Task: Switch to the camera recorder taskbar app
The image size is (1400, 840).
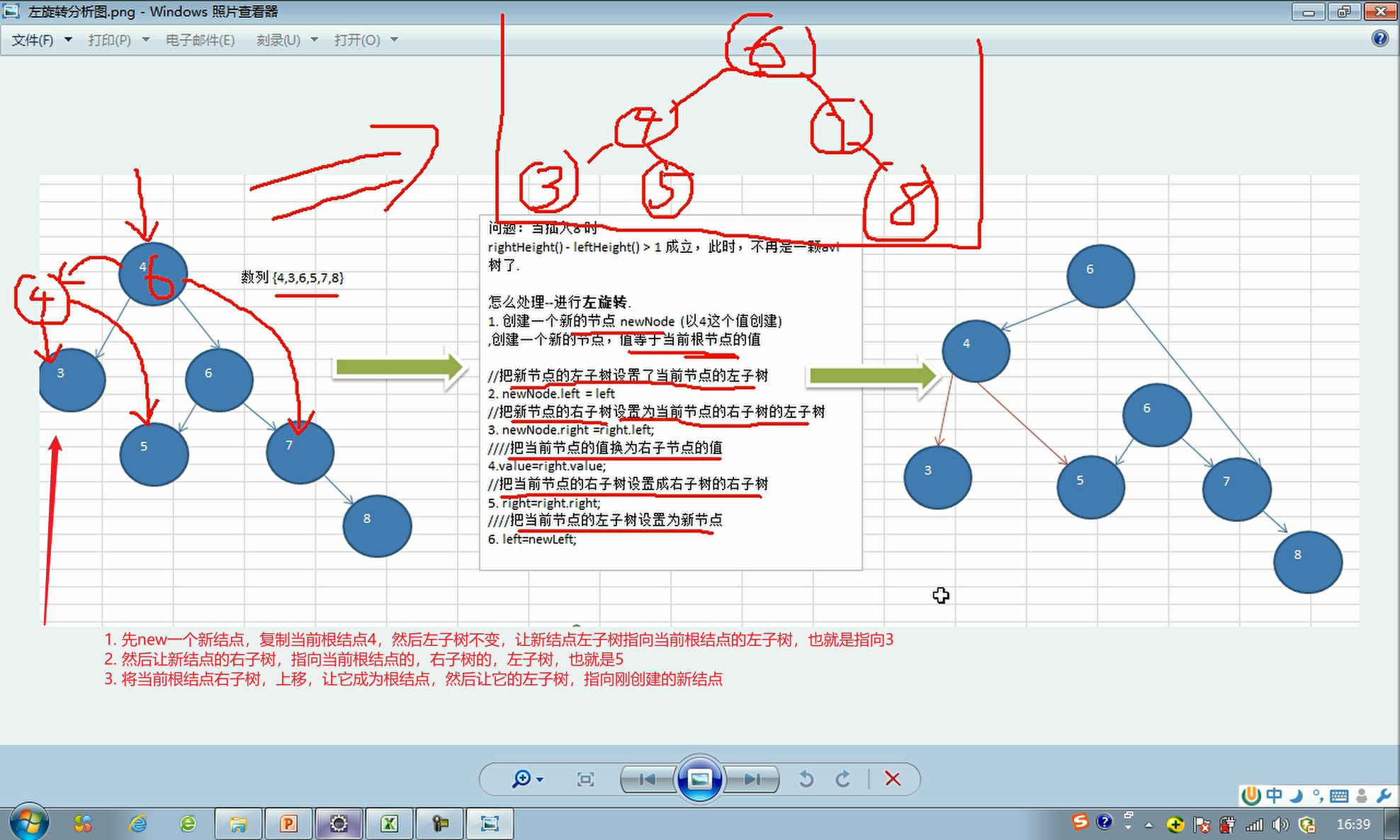Action: [x=439, y=824]
